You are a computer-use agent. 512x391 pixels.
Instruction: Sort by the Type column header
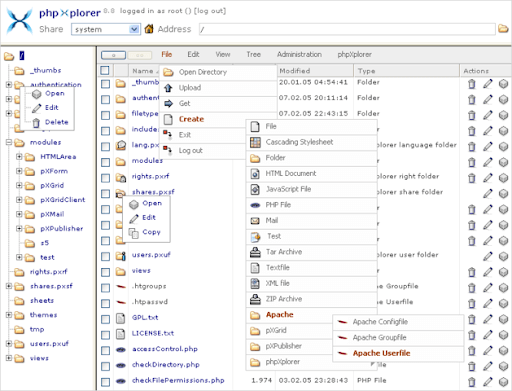click(407, 71)
